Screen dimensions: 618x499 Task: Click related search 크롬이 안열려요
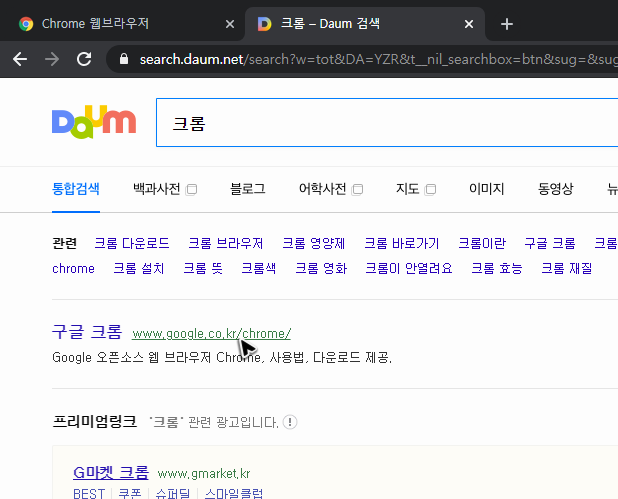(x=409, y=269)
